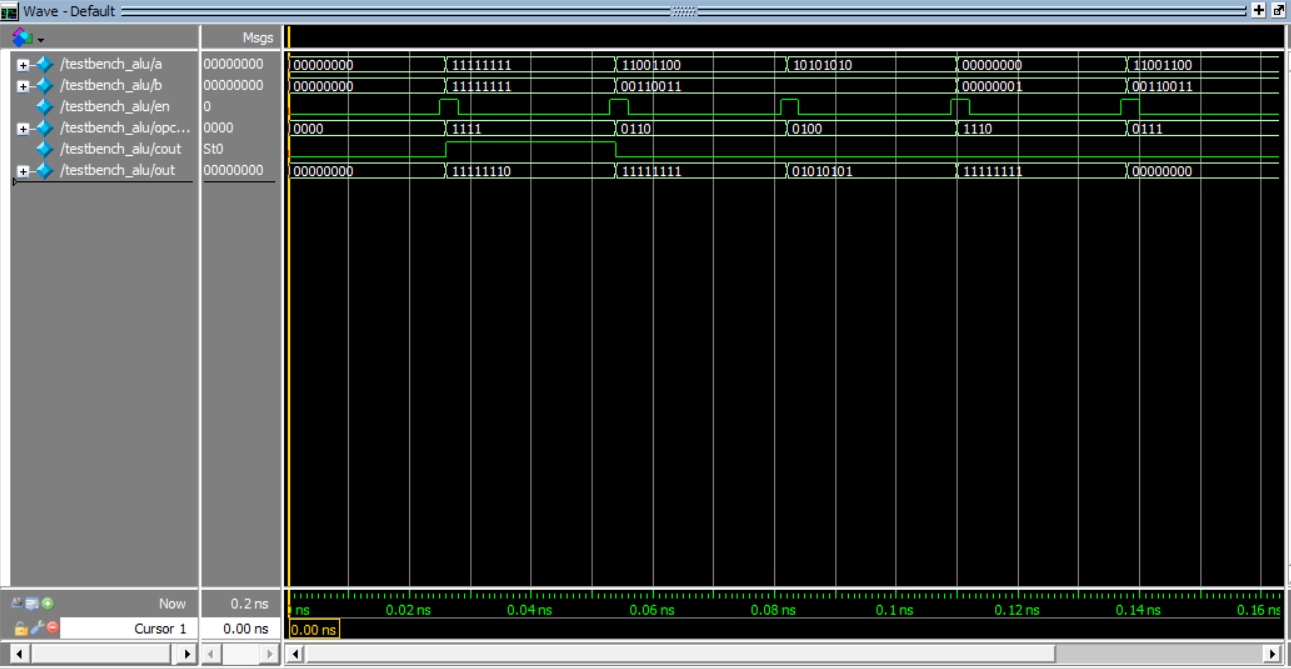Click the diamond icon of the opcode signal
Screen dimensions: 1291x669
[44, 127]
